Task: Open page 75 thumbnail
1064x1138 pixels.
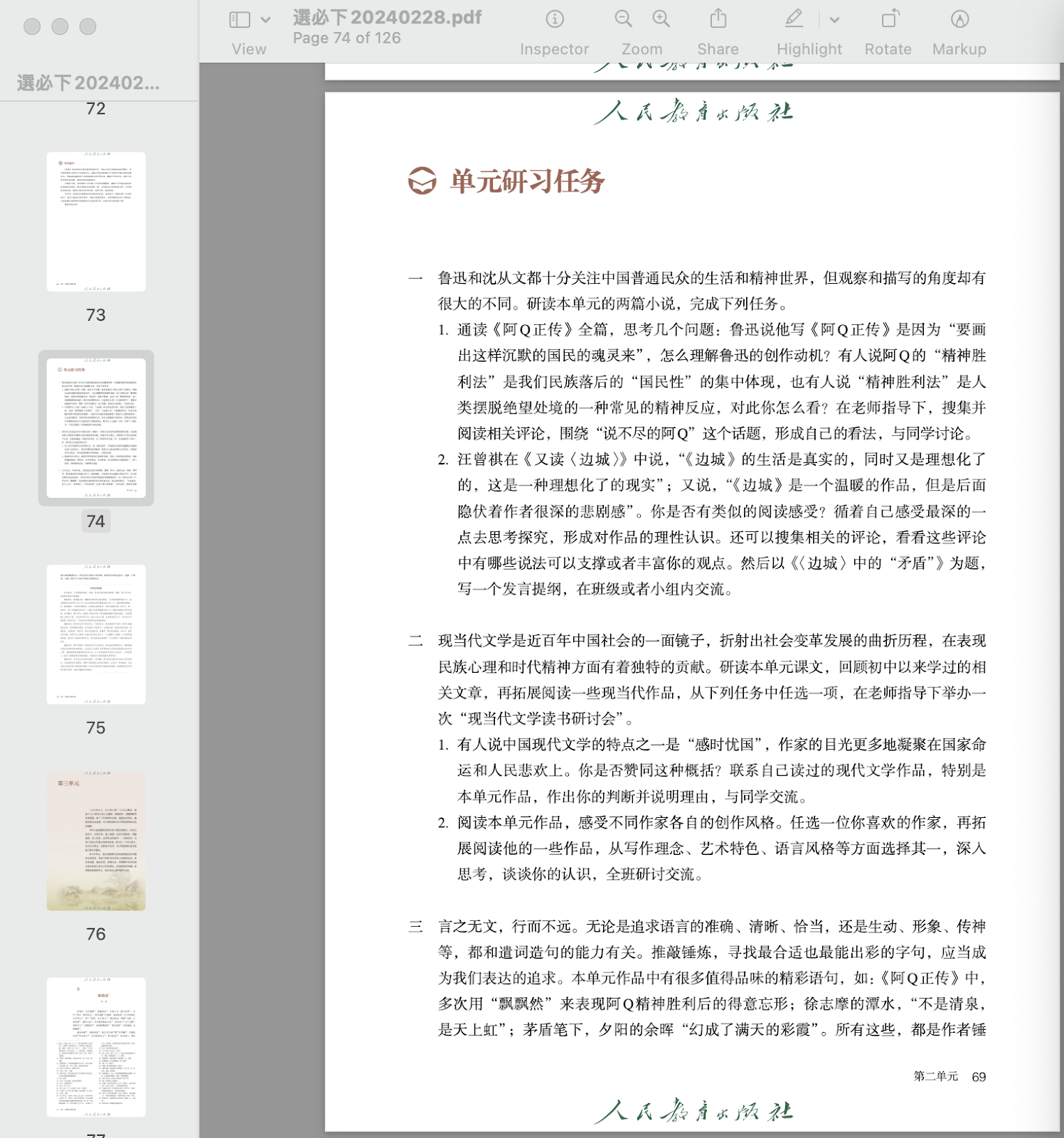Action: pyautogui.click(x=96, y=634)
